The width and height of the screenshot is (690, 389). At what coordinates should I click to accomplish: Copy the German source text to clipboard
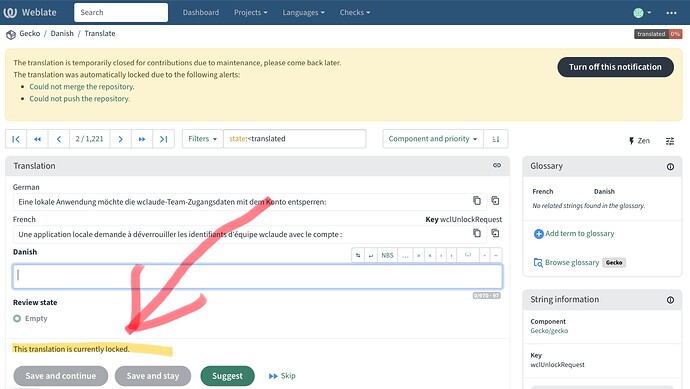coord(477,201)
